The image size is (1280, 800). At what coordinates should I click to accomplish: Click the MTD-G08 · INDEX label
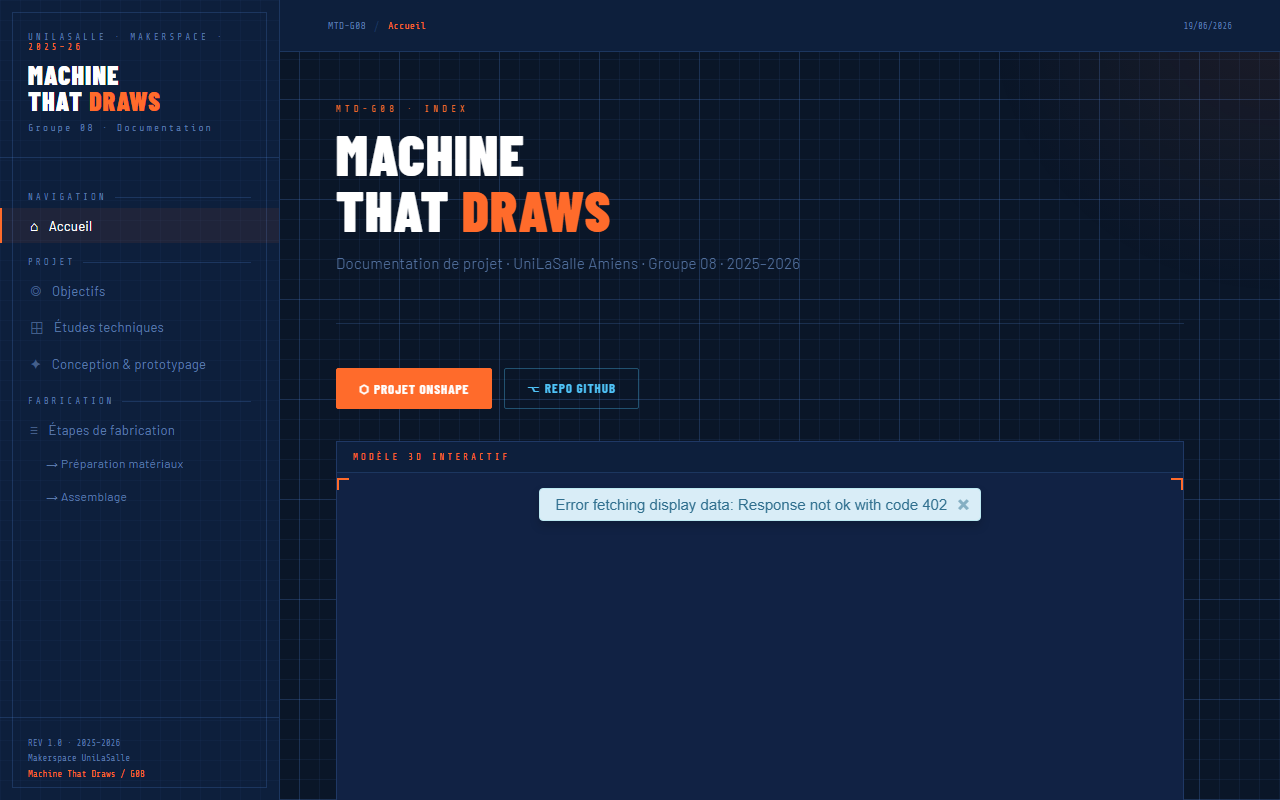pyautogui.click(x=401, y=108)
